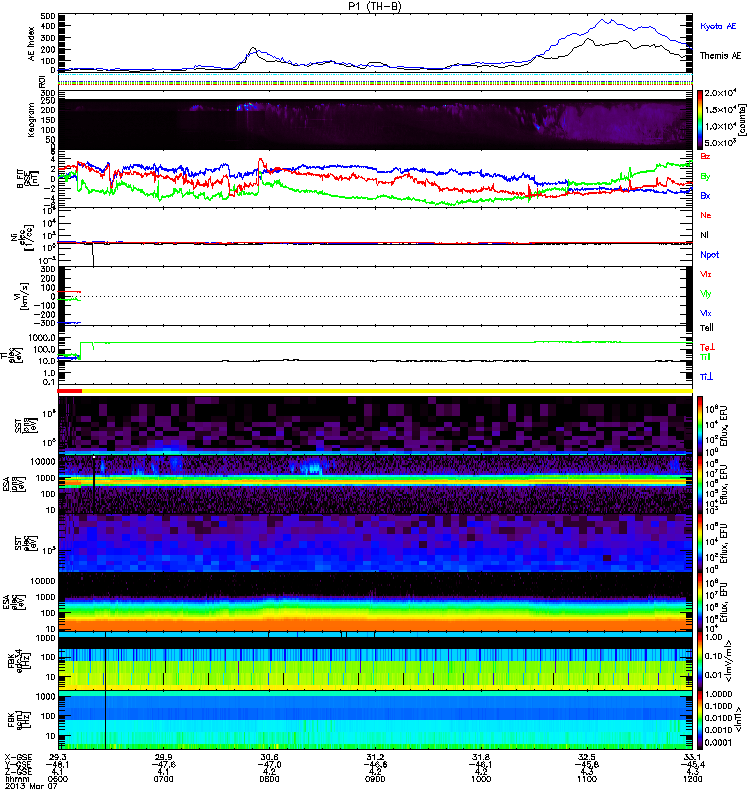The height and width of the screenshot is (800, 750).
Task: Select the Kyoto AE legend label
Action: (718, 26)
